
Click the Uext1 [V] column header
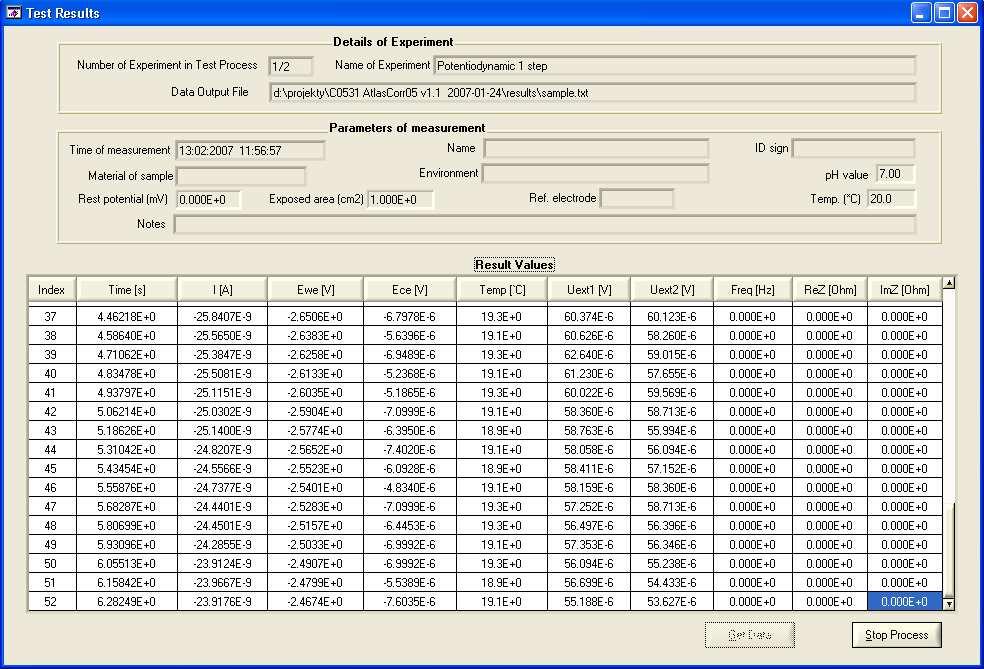589,289
